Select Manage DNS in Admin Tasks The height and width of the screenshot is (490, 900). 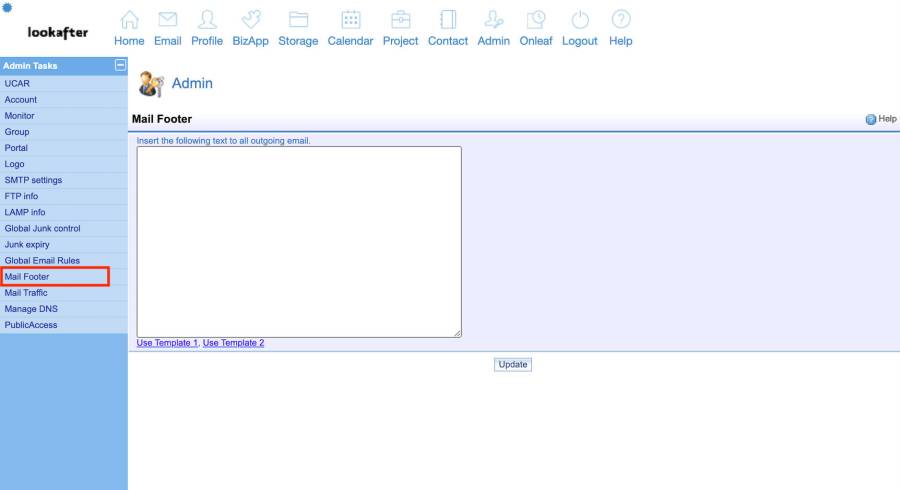point(31,309)
